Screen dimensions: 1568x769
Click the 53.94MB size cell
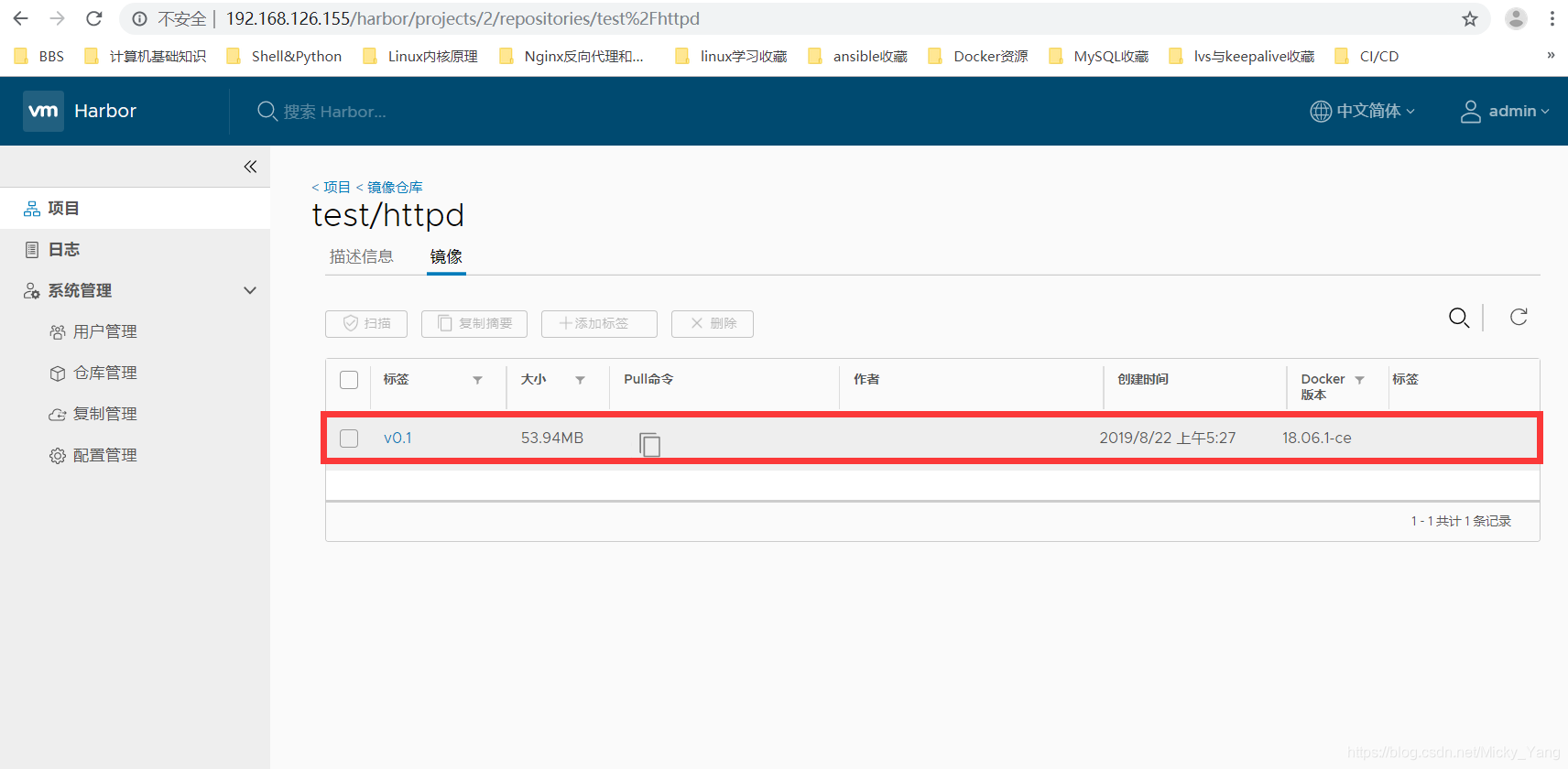(x=552, y=439)
